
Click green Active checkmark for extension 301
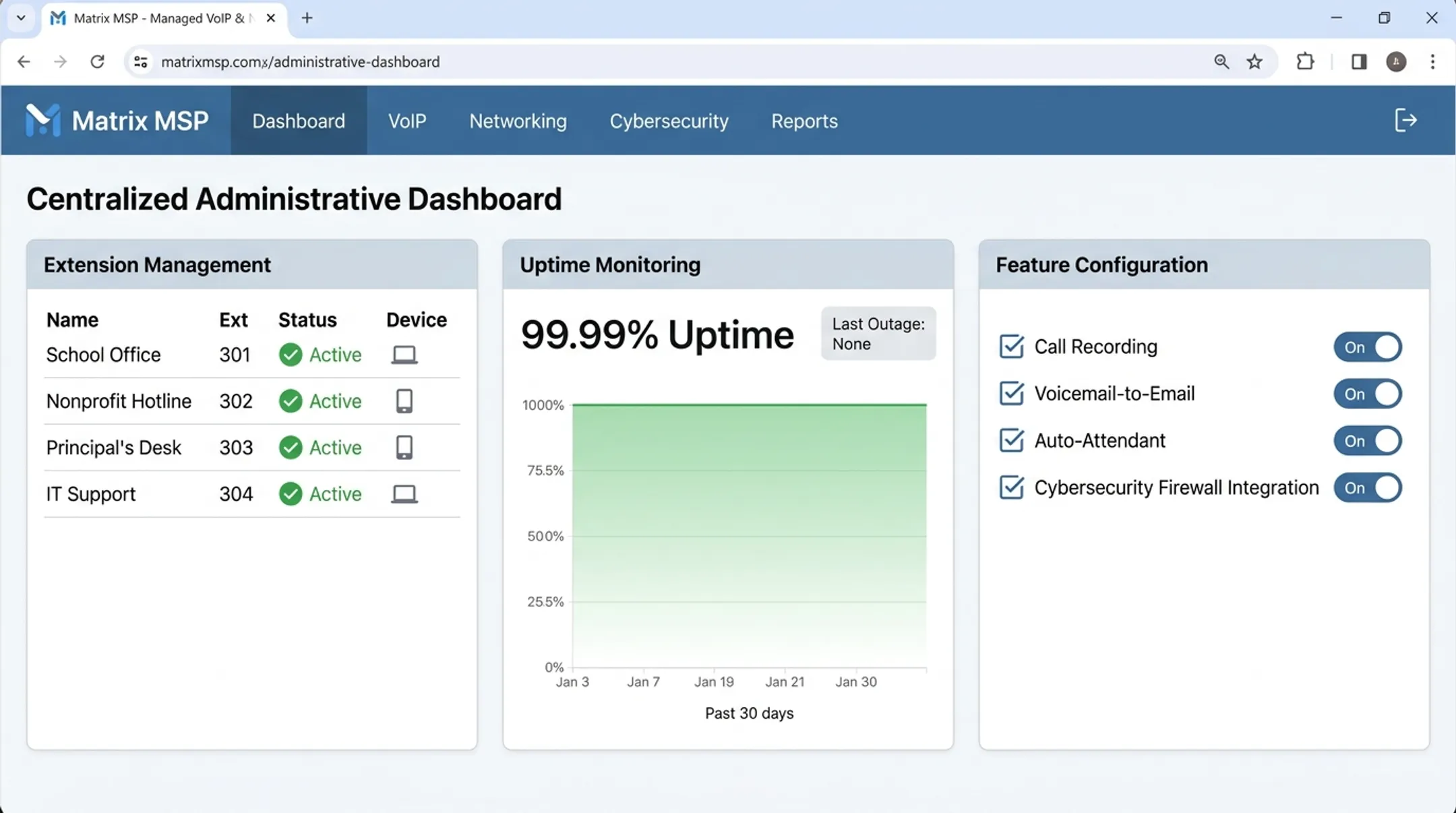tap(291, 355)
